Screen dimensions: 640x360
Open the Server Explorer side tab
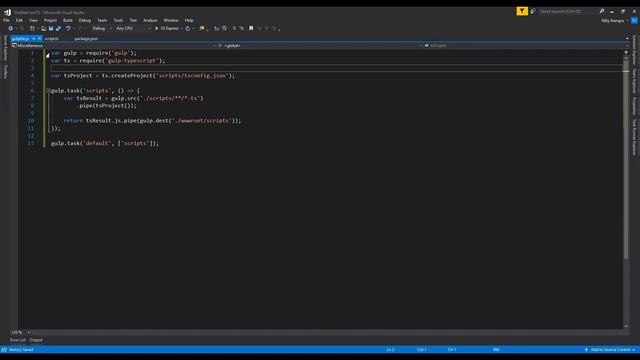[5, 48]
